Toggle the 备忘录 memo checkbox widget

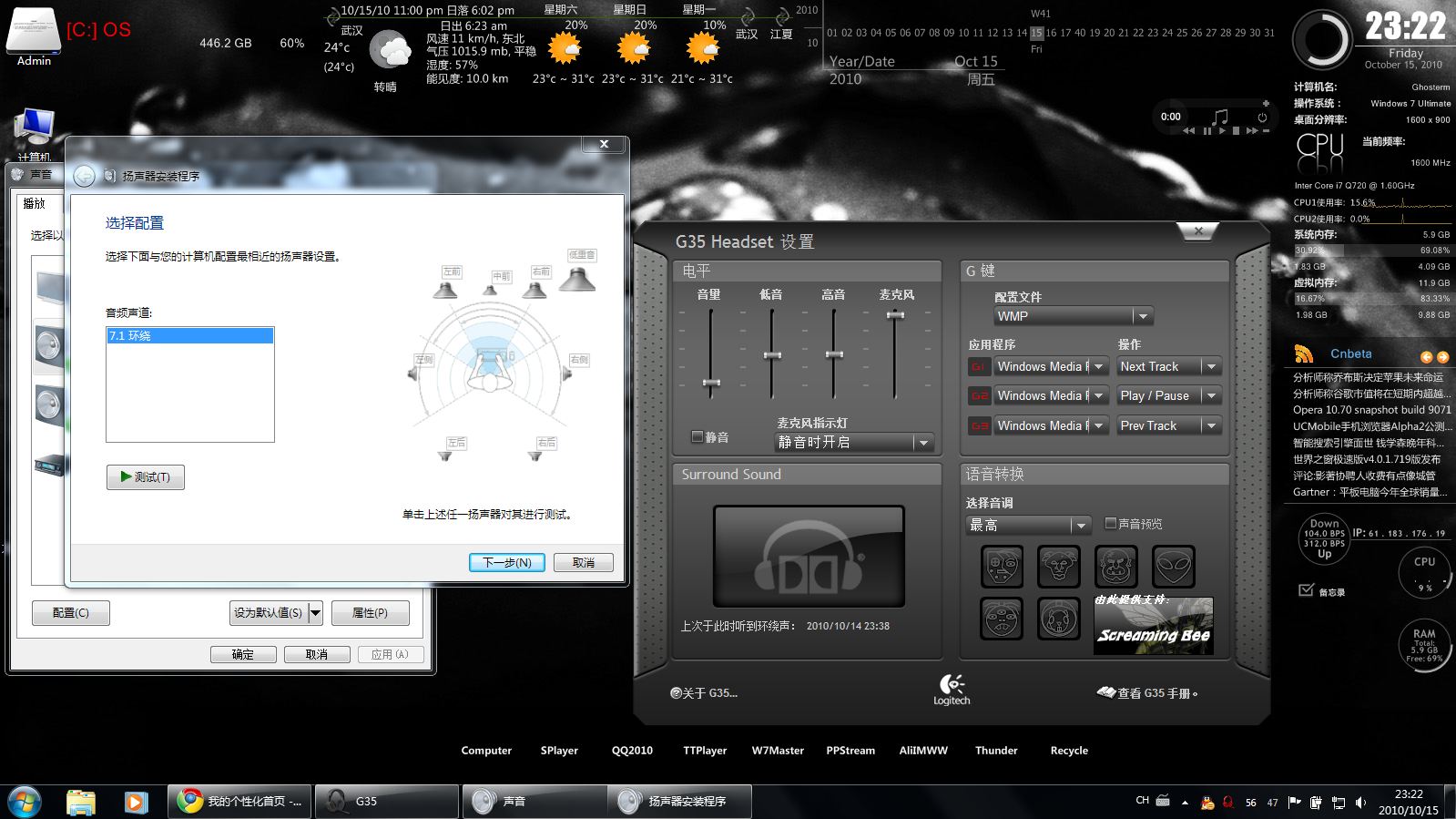pos(1306,590)
